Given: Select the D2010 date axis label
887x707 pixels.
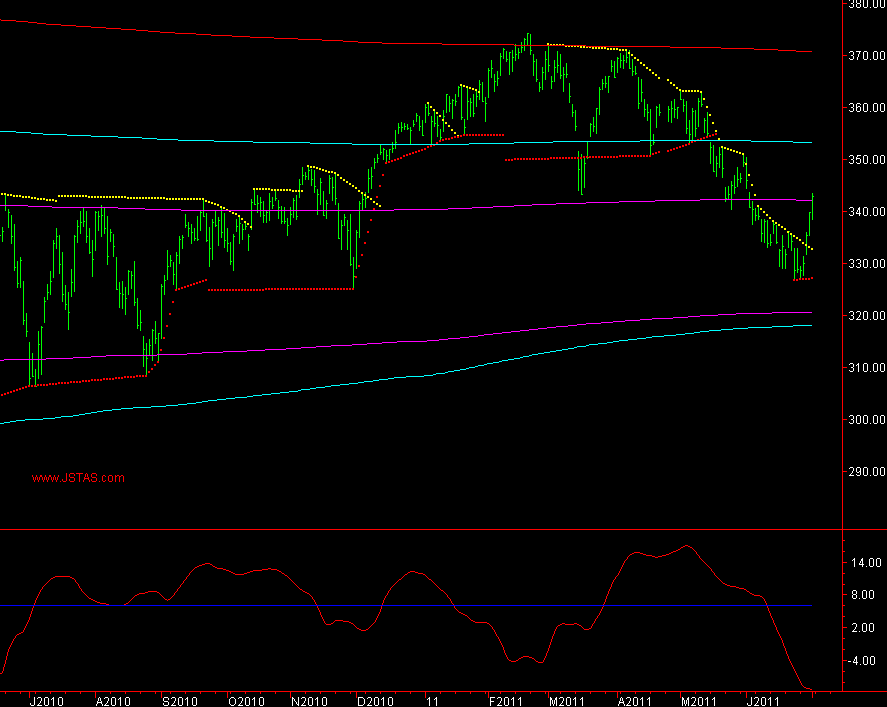Looking at the screenshot, I should pos(374,700).
